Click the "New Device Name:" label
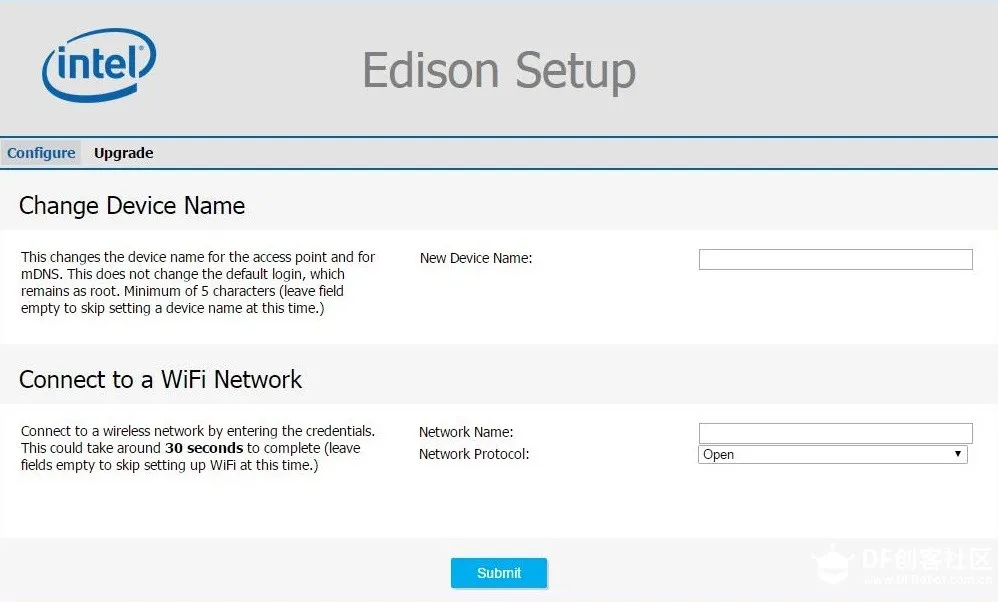Image resolution: width=998 pixels, height=602 pixels. 476,258
